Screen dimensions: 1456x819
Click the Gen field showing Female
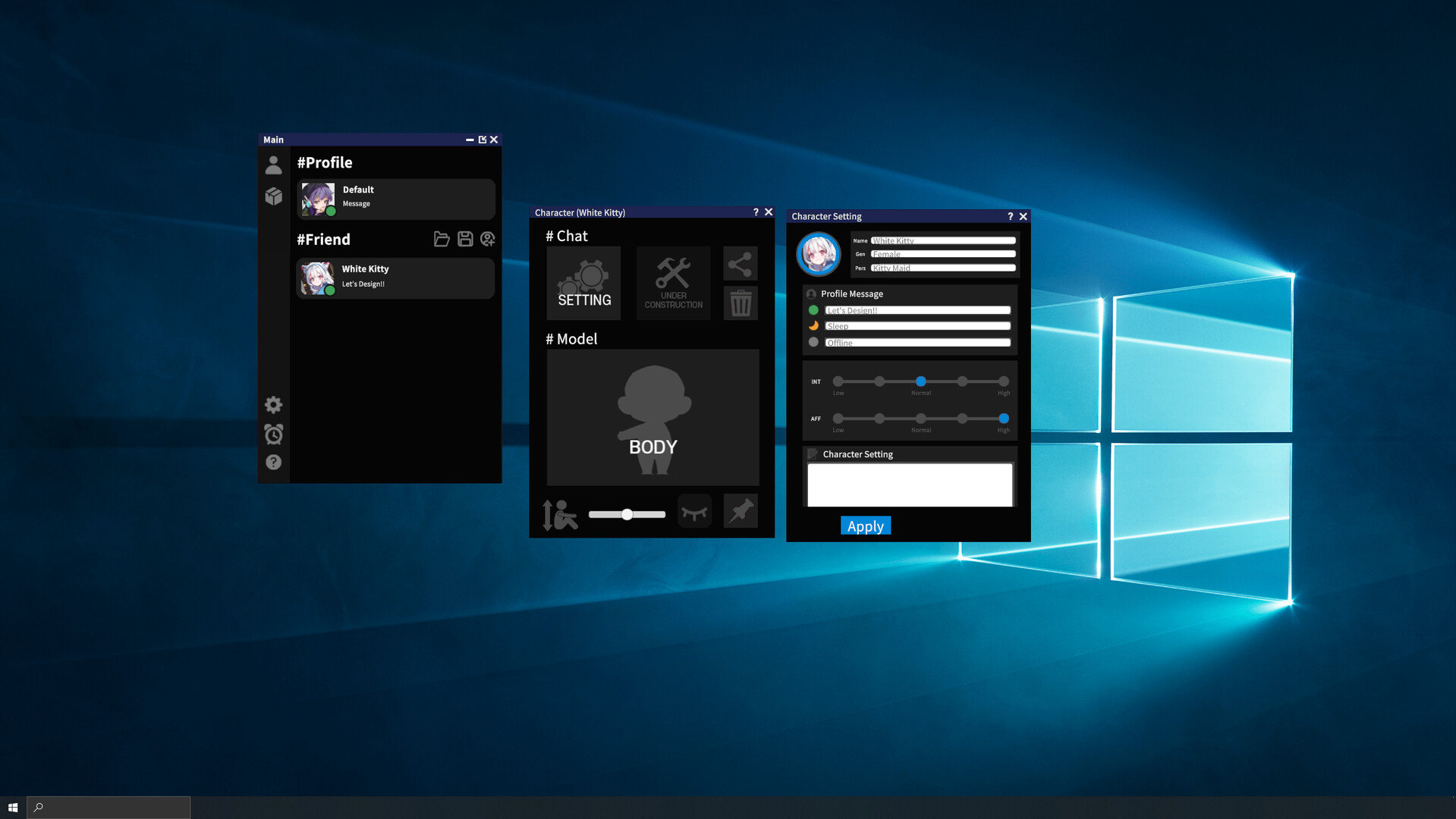[x=943, y=254]
